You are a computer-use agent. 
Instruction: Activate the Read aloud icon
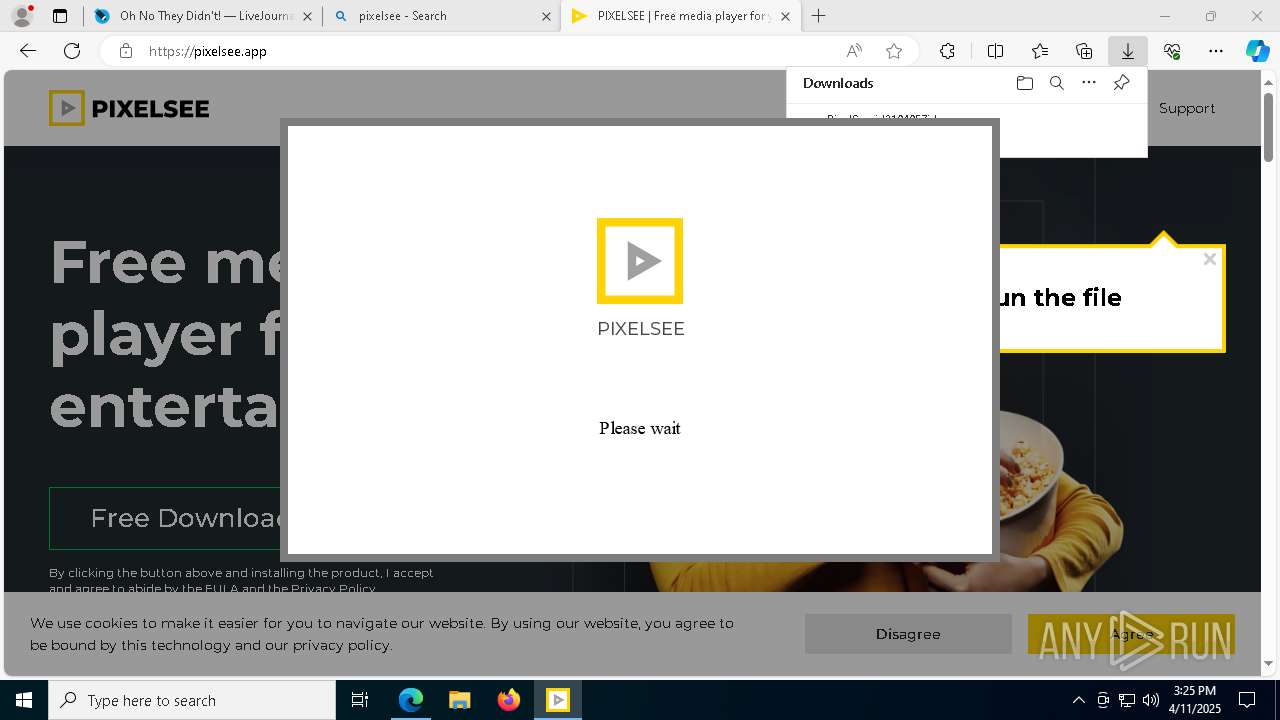pos(854,51)
